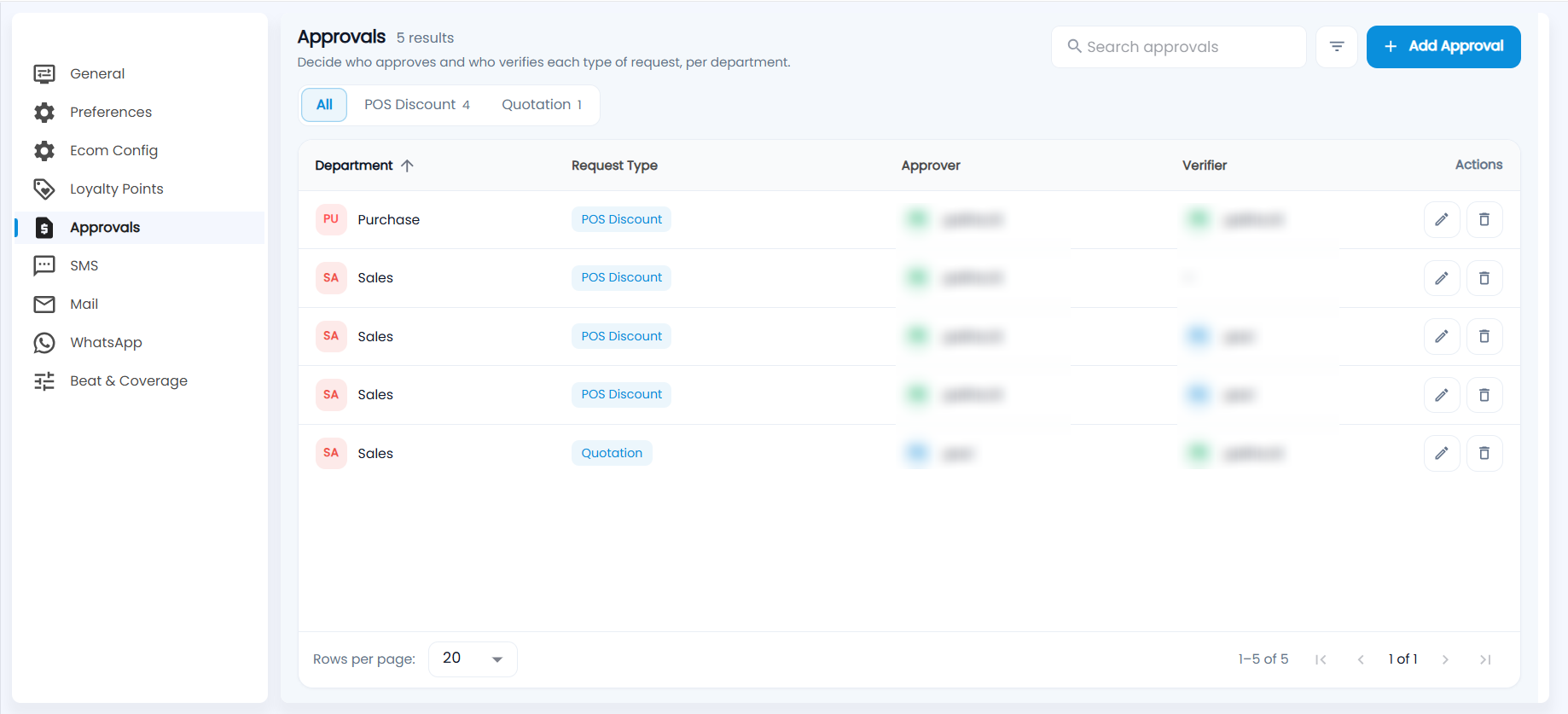Open WhatsApp settings in sidebar
The image size is (1568, 714).
pyautogui.click(x=139, y=342)
